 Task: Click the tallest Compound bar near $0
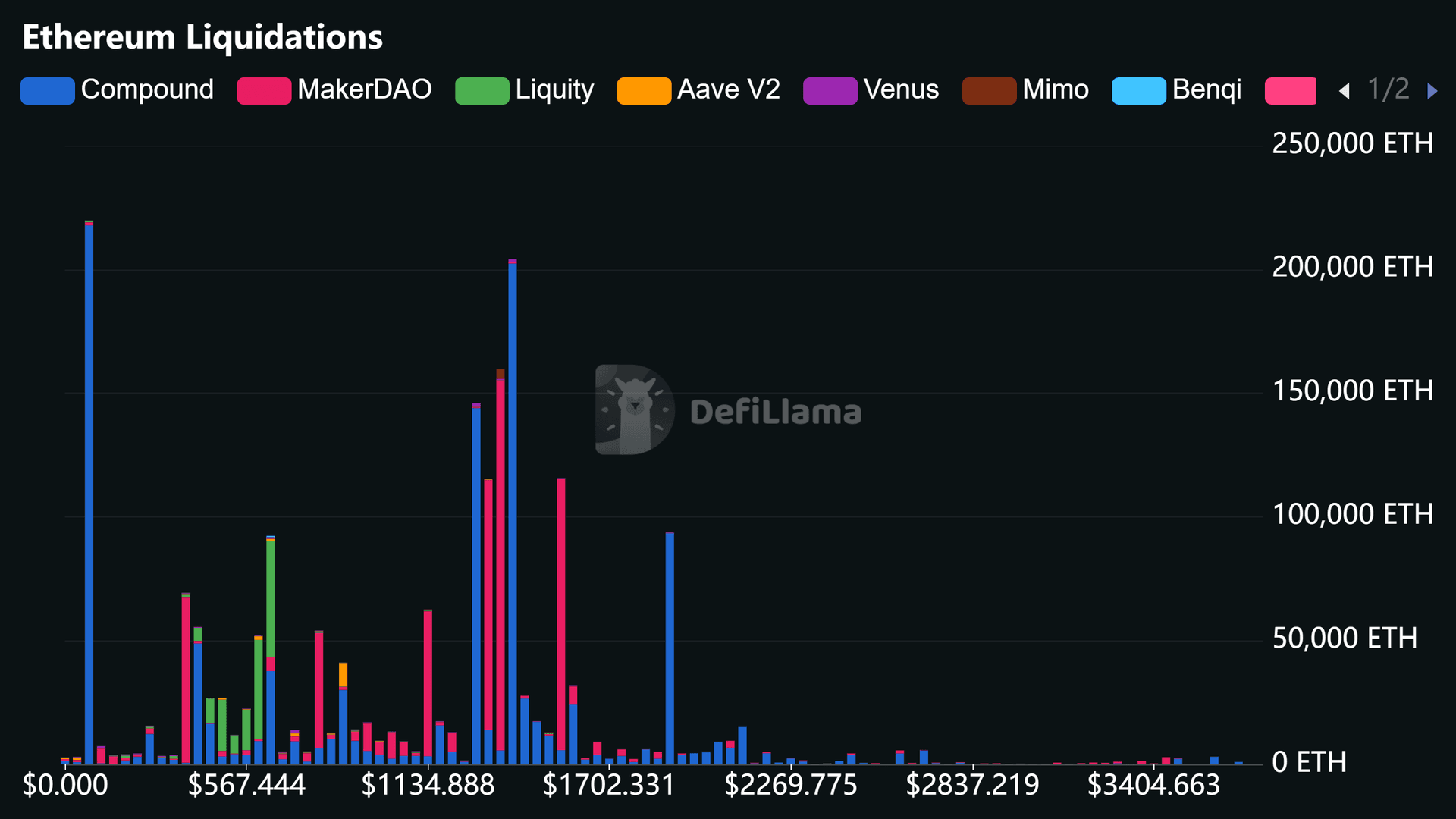tap(89, 493)
